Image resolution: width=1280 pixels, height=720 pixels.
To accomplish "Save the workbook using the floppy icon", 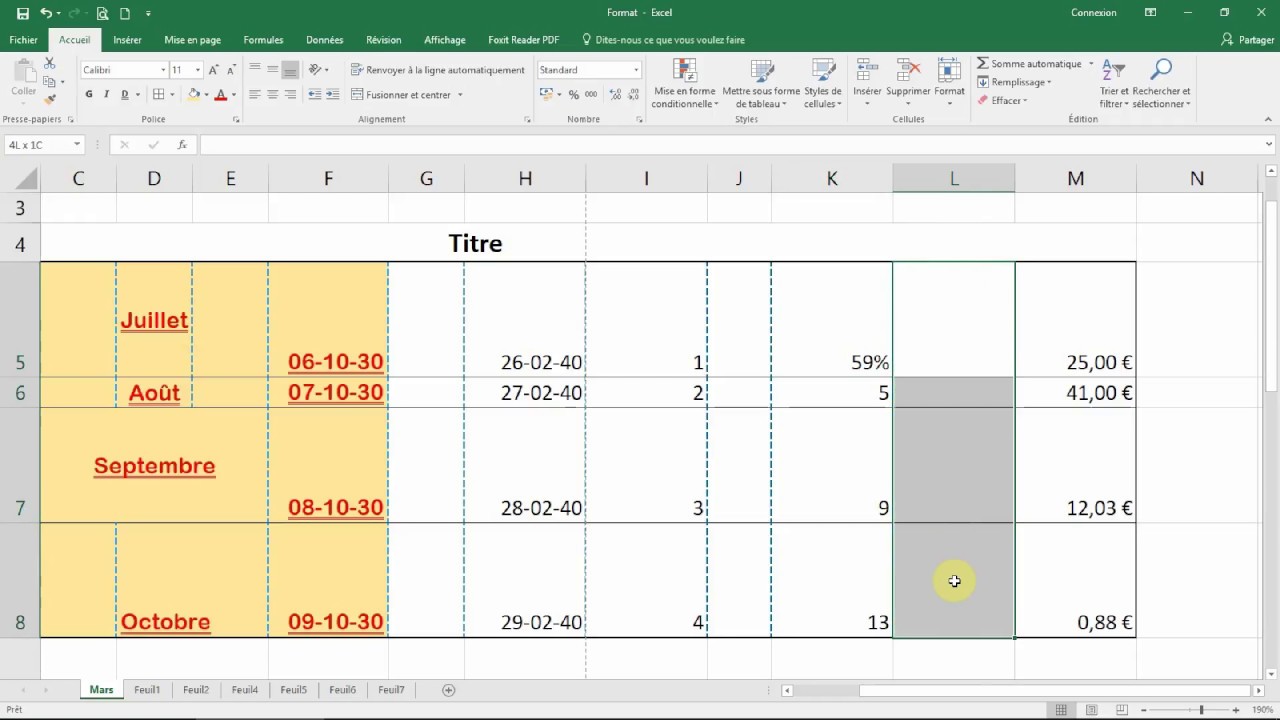I will [23, 13].
